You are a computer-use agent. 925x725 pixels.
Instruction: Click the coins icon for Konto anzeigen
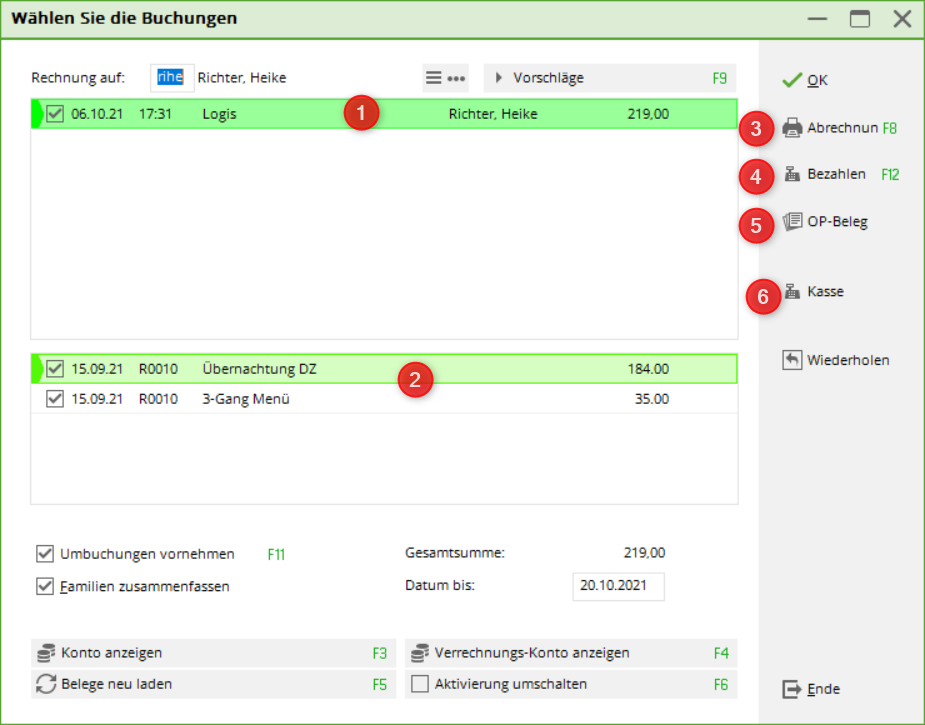tap(46, 653)
